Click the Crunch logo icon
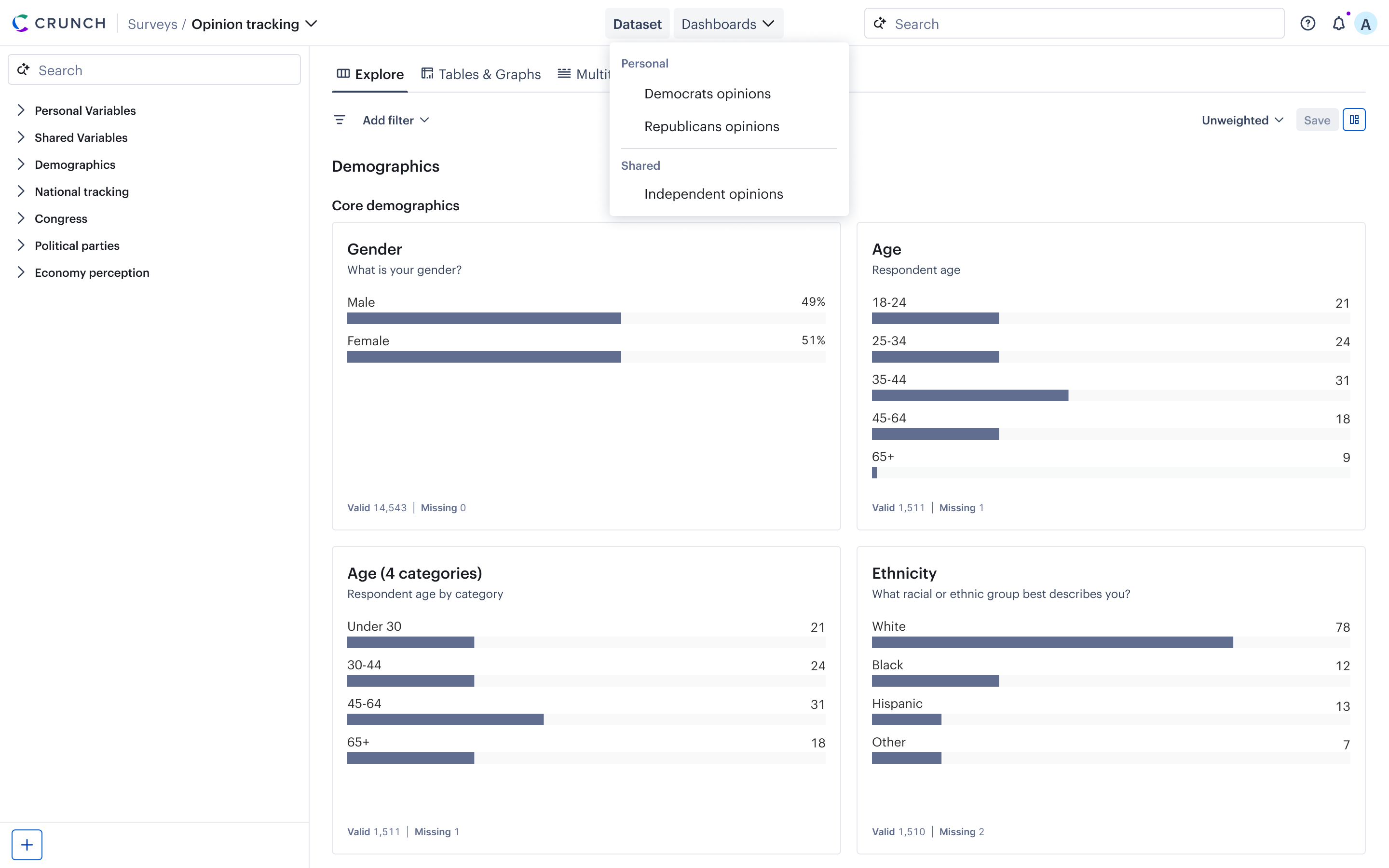 point(21,23)
